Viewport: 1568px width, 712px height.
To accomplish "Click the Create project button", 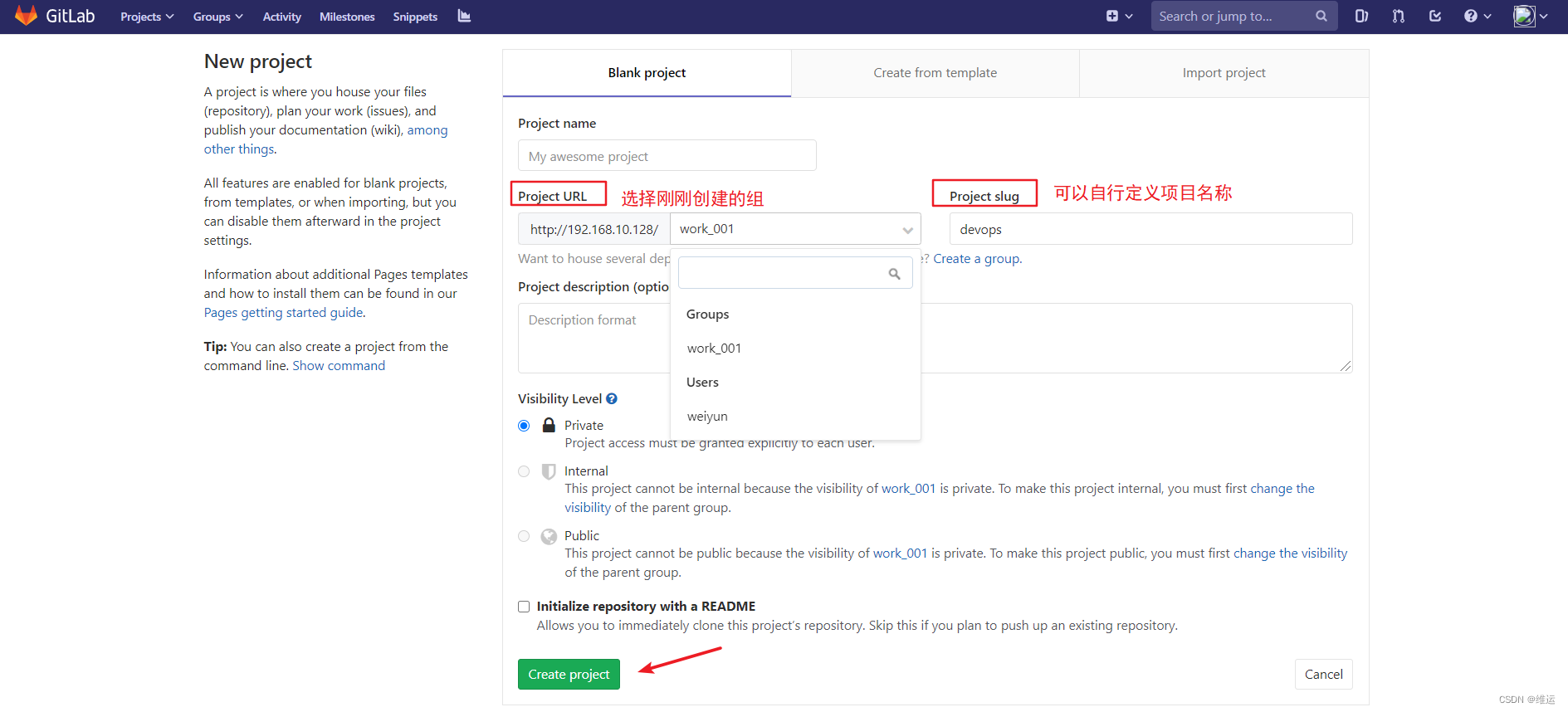I will [569, 674].
